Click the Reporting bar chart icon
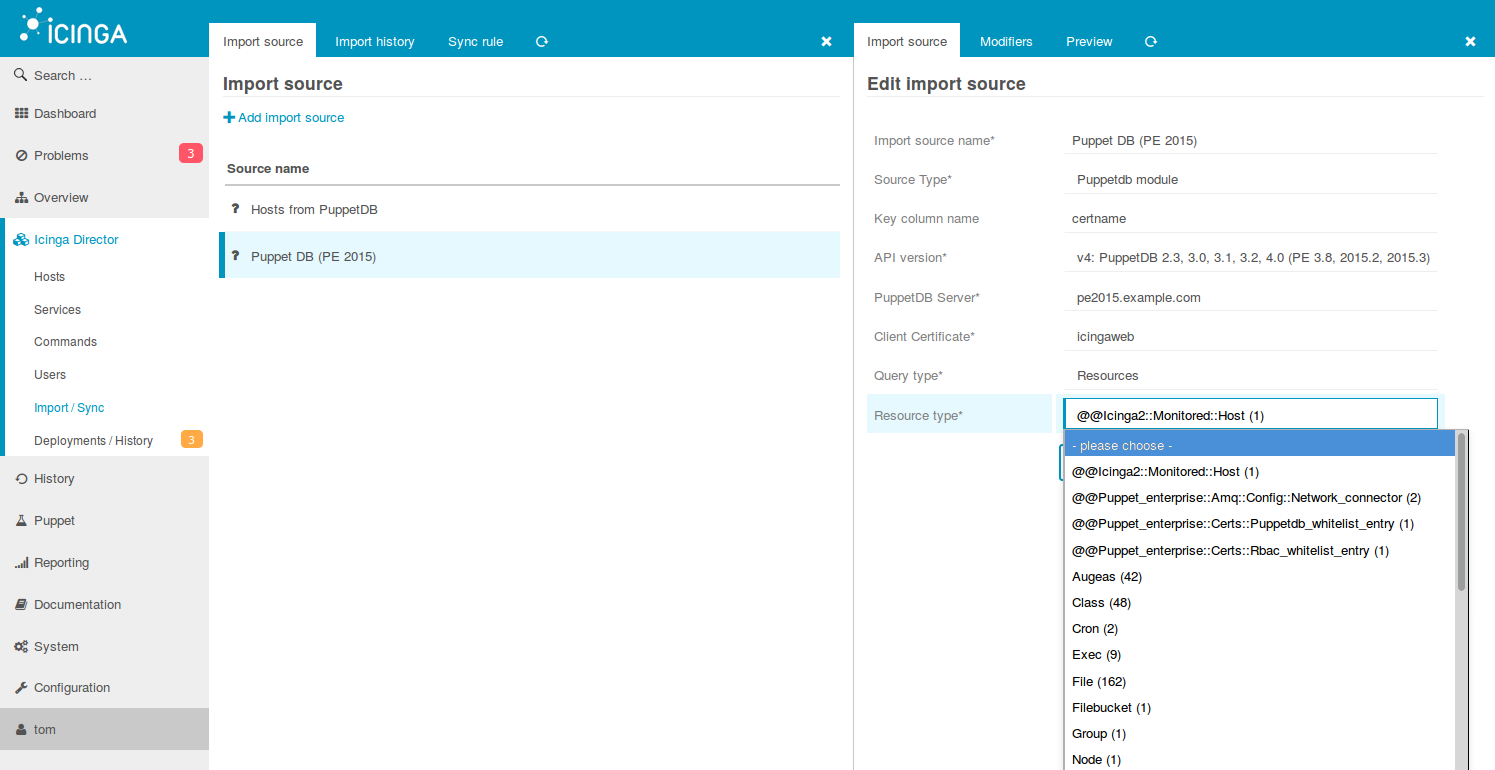1495x770 pixels. (21, 563)
